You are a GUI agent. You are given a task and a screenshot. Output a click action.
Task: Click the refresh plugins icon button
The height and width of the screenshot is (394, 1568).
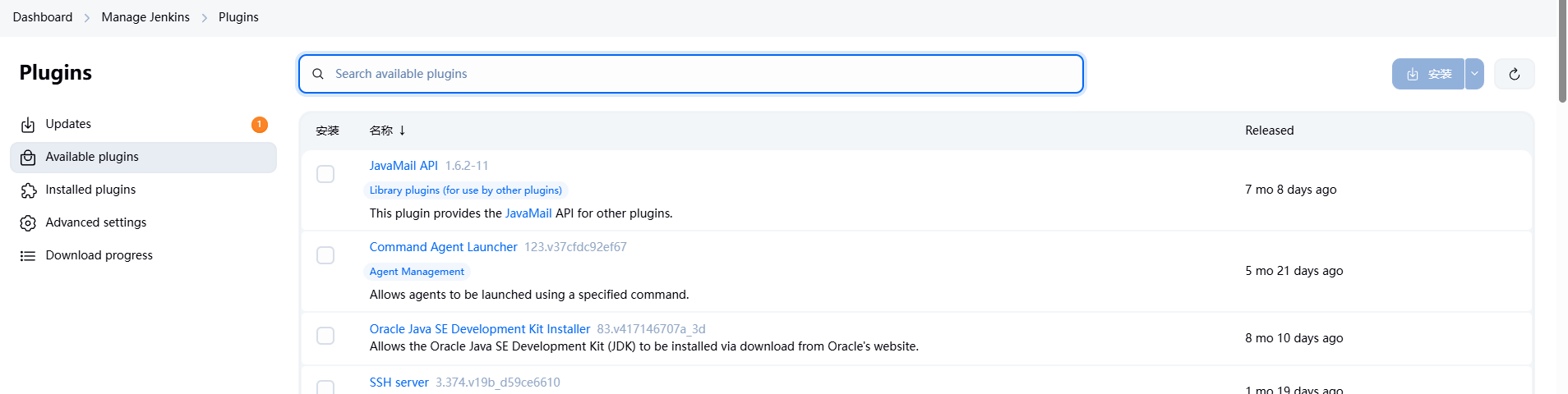pos(1514,74)
